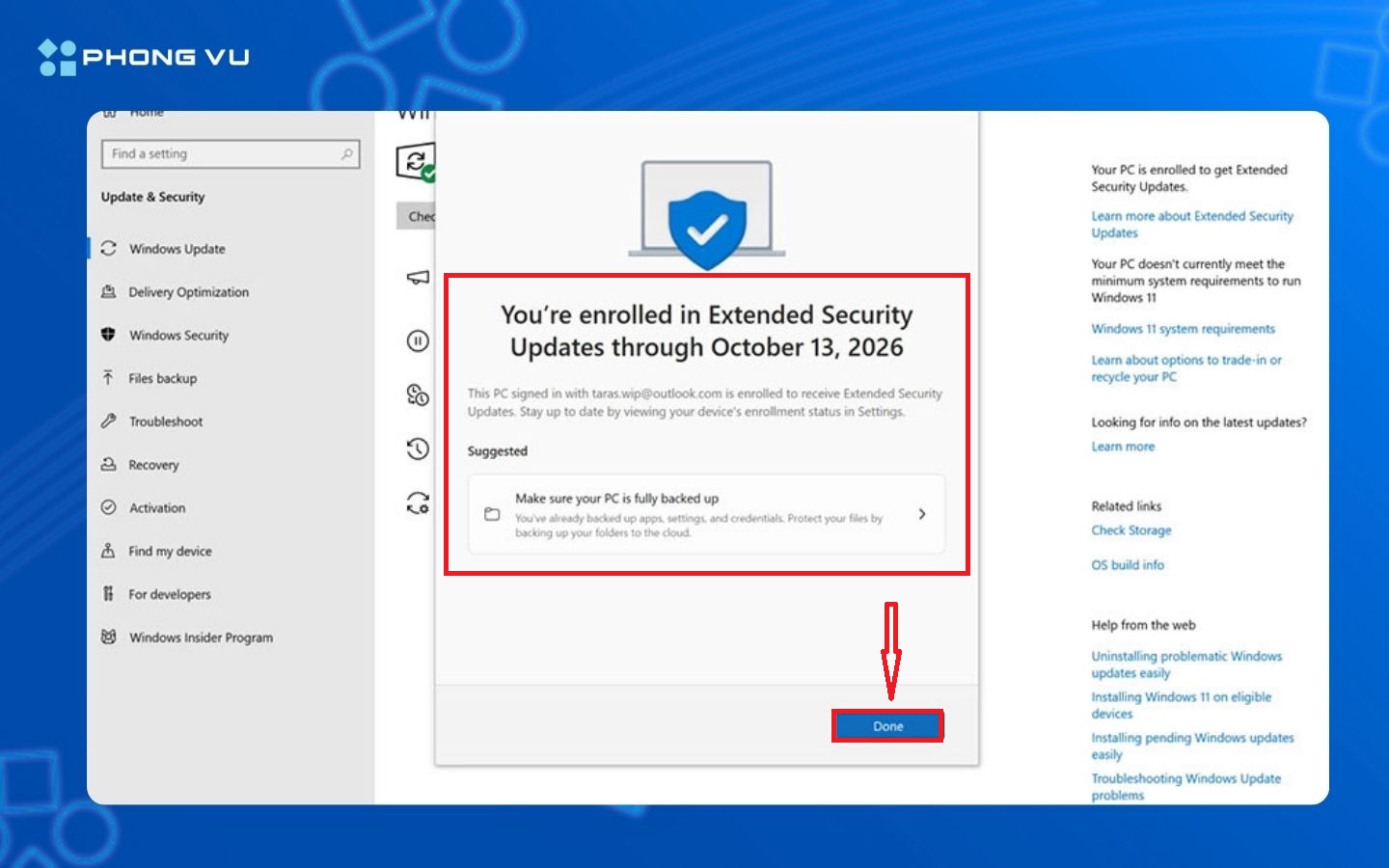Open Windows Insider Program page
The height and width of the screenshot is (868, 1389).
[202, 637]
